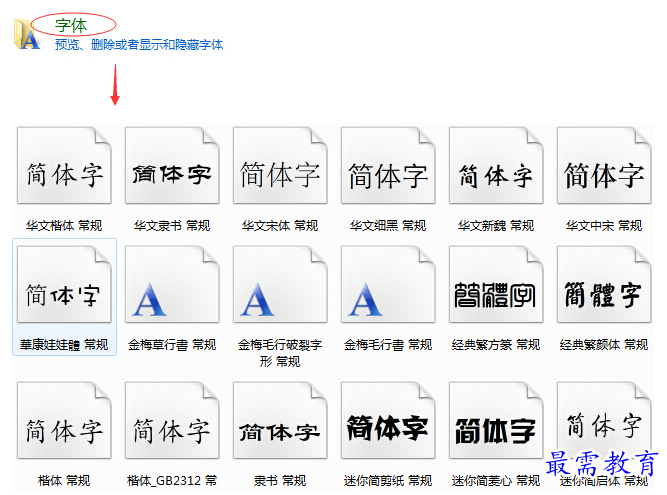The height and width of the screenshot is (495, 667).
Task: Select the 迷你简剪纸 font preview icon
Action: pos(388,421)
